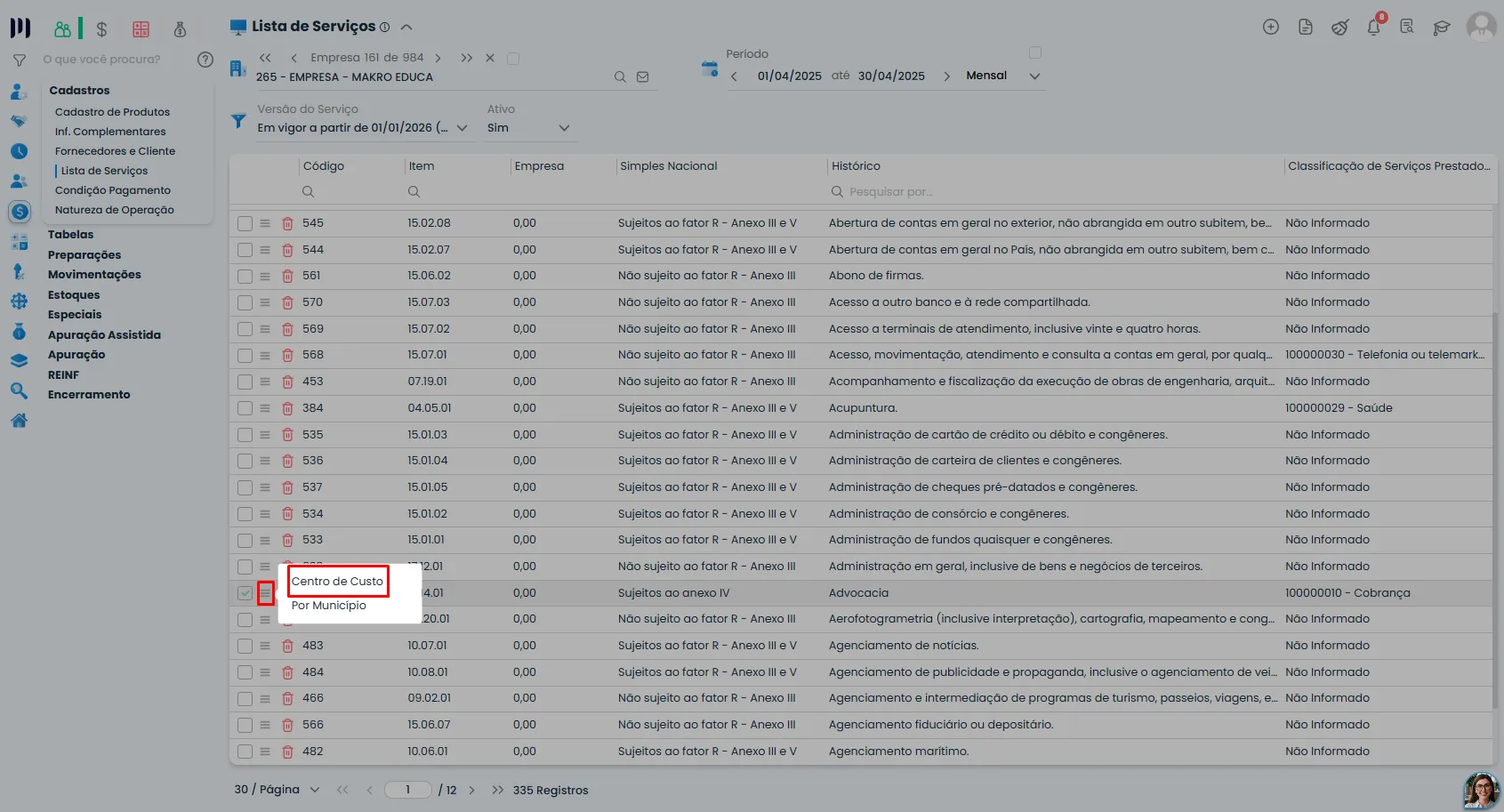Toggle the checkbox beside company navigation
The height and width of the screenshot is (812, 1504).
[x=512, y=59]
